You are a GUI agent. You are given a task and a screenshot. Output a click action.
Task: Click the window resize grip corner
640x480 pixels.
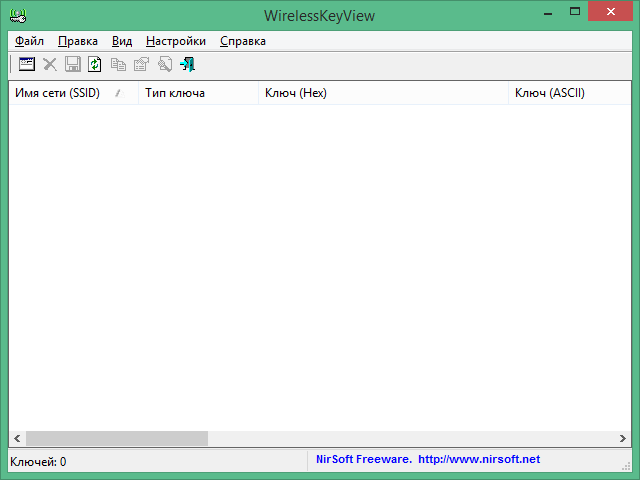pyautogui.click(x=626, y=466)
